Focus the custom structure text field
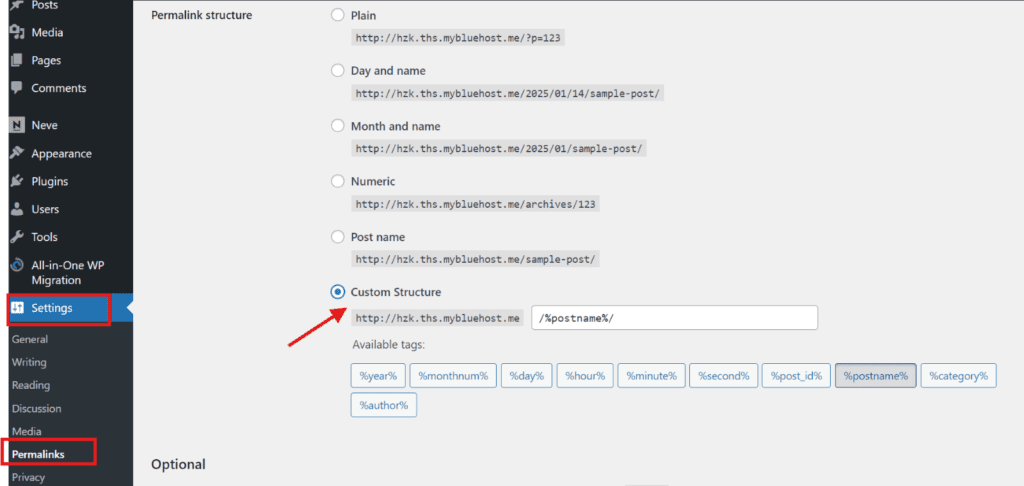 coord(675,317)
